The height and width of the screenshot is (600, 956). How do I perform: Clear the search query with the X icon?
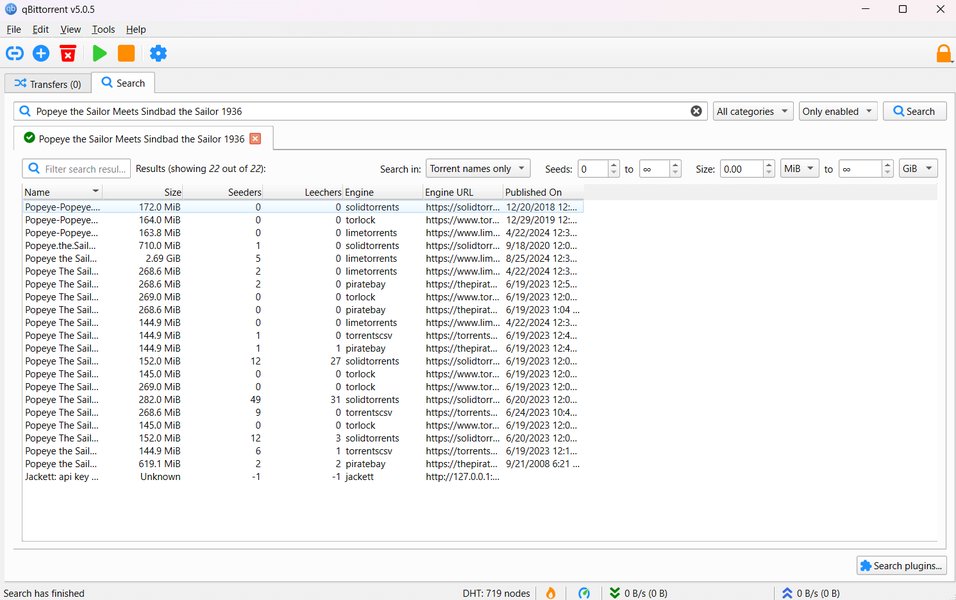[x=696, y=111]
